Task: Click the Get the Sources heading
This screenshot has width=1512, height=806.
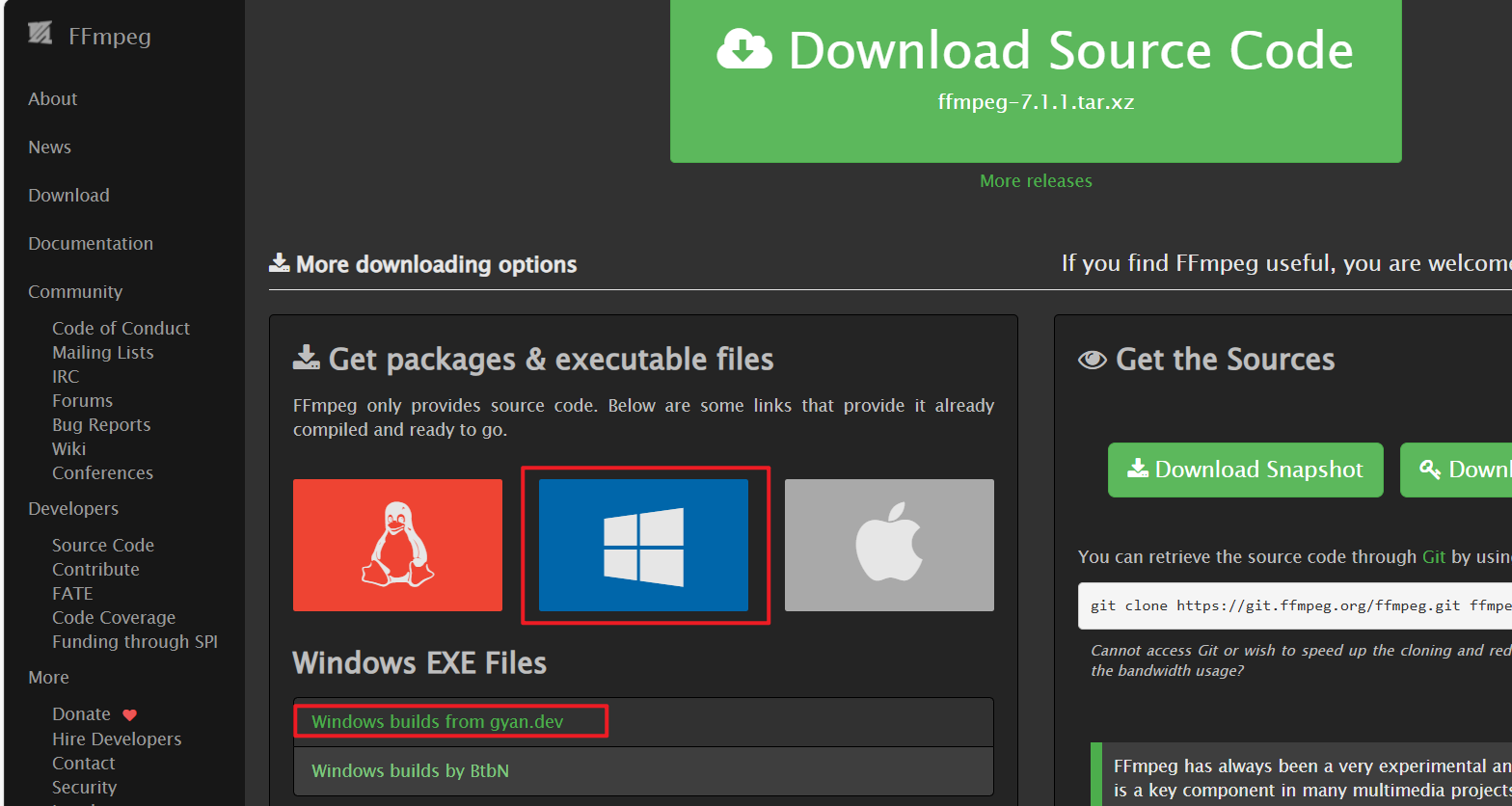Action: point(1206,360)
